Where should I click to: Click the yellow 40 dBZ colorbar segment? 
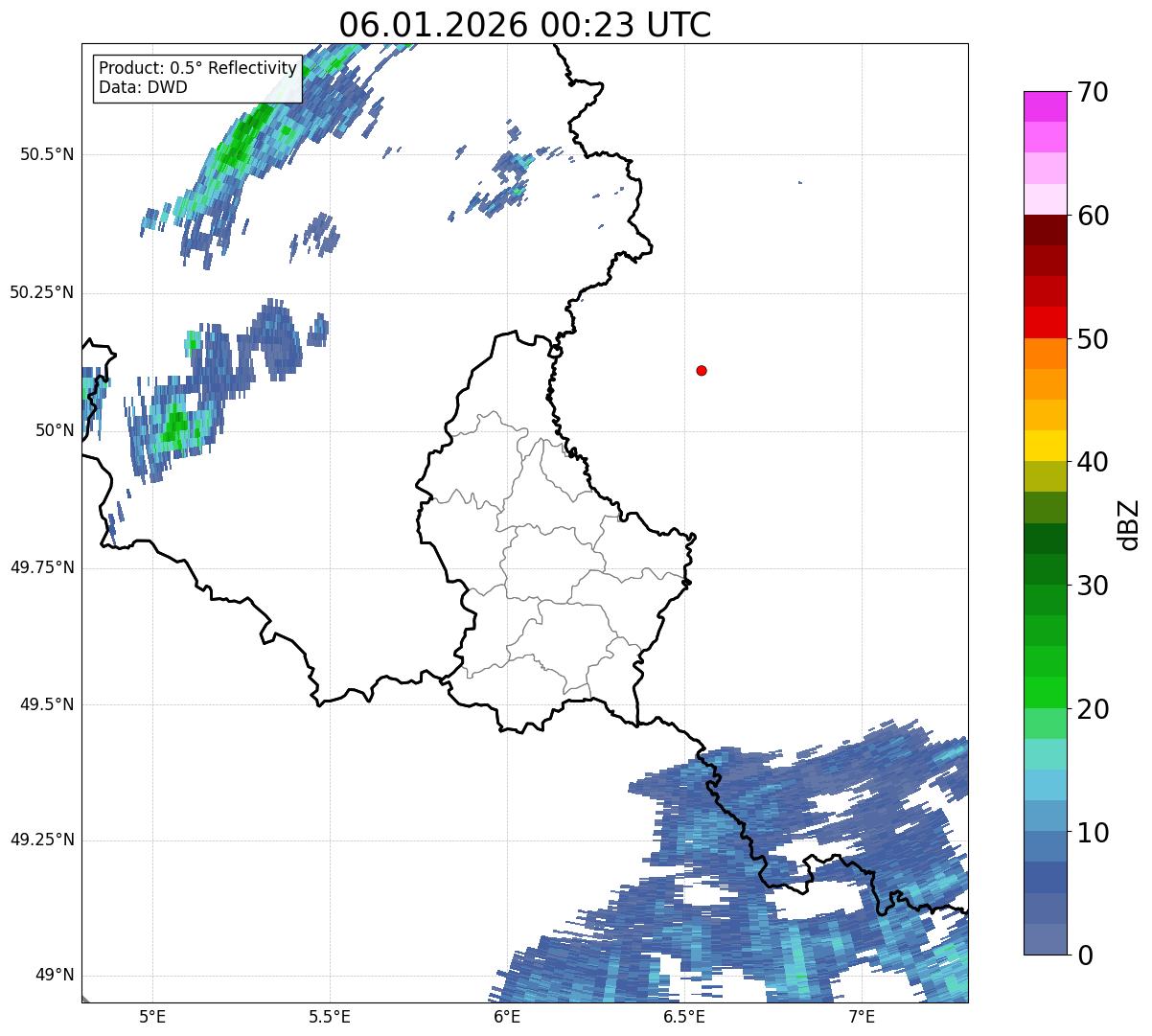[1045, 446]
